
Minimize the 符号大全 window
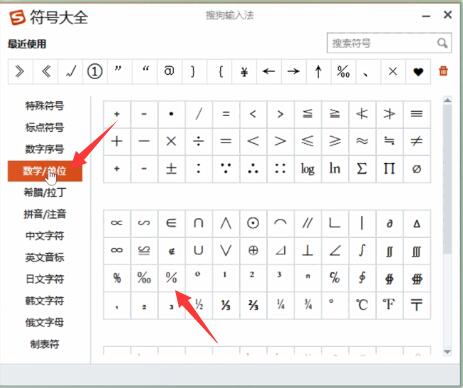pyautogui.click(x=426, y=16)
